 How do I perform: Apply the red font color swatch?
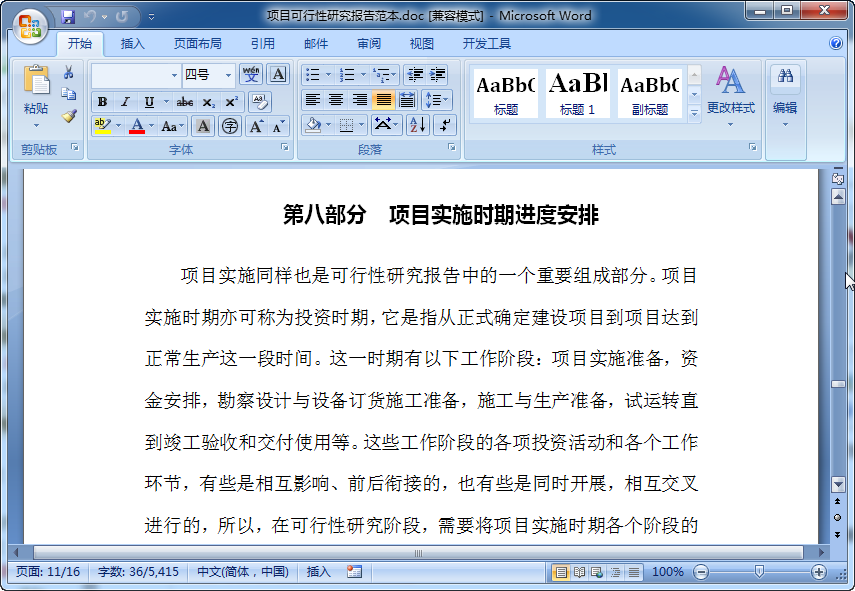137,126
